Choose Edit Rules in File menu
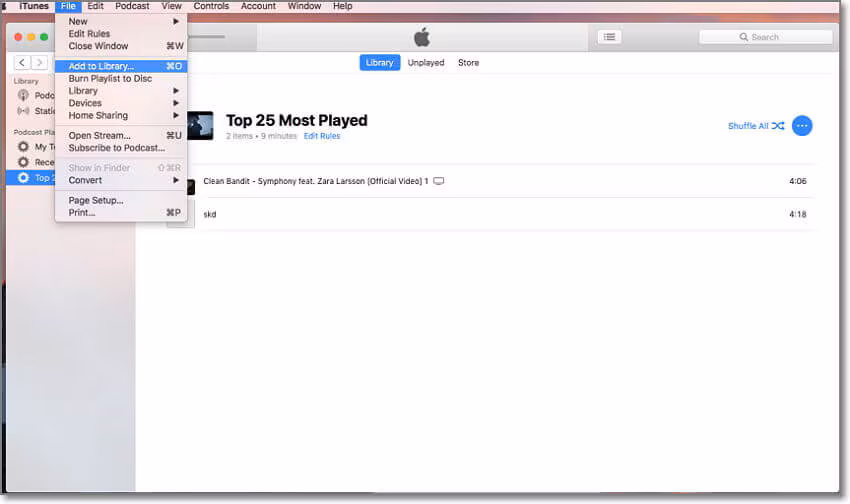The width and height of the screenshot is (850, 504). click(x=121, y=34)
